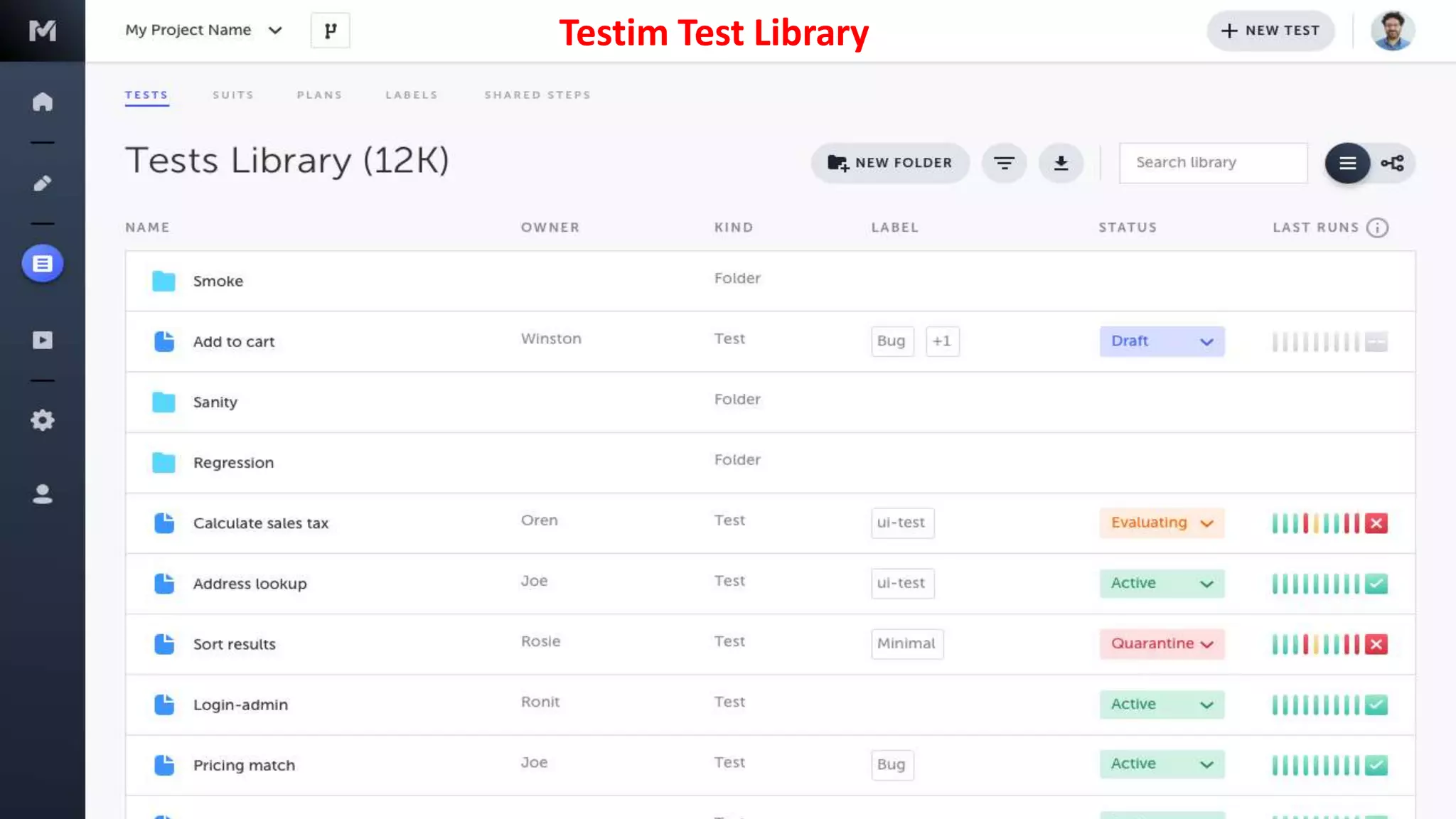The width and height of the screenshot is (1456, 819).
Task: Click the user profile icon in sidebar
Action: click(43, 494)
